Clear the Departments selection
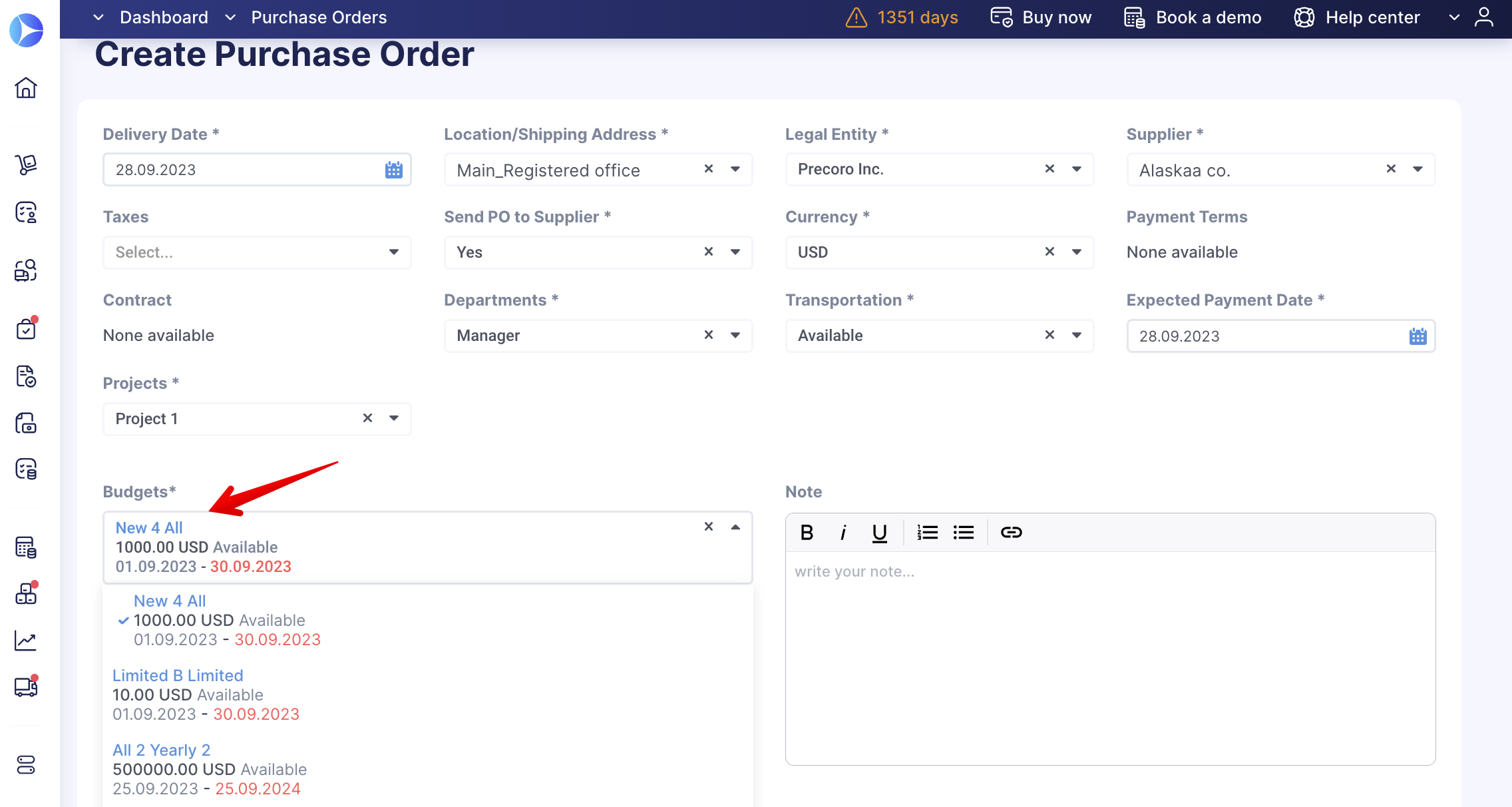The width and height of the screenshot is (1512, 807). tap(709, 335)
